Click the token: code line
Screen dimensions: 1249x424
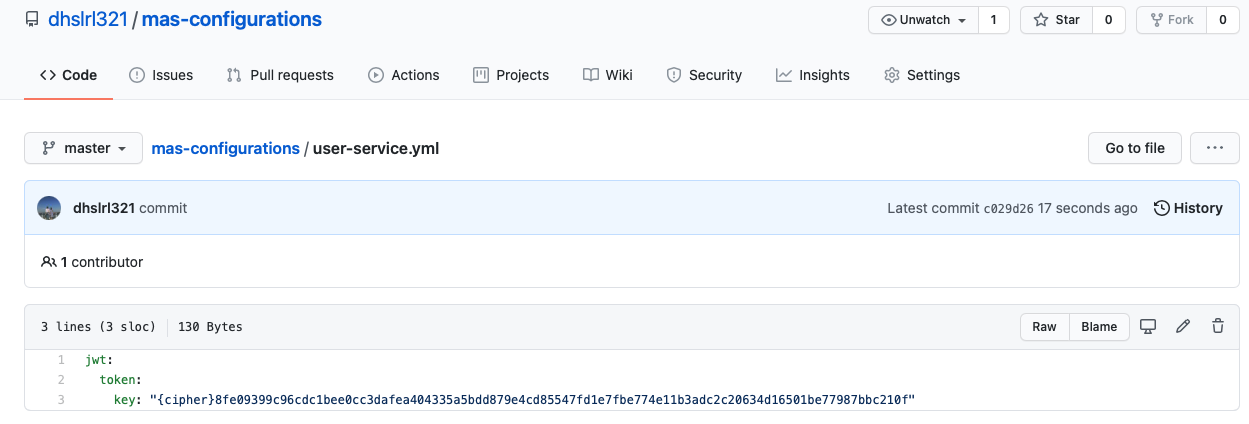click(x=120, y=380)
